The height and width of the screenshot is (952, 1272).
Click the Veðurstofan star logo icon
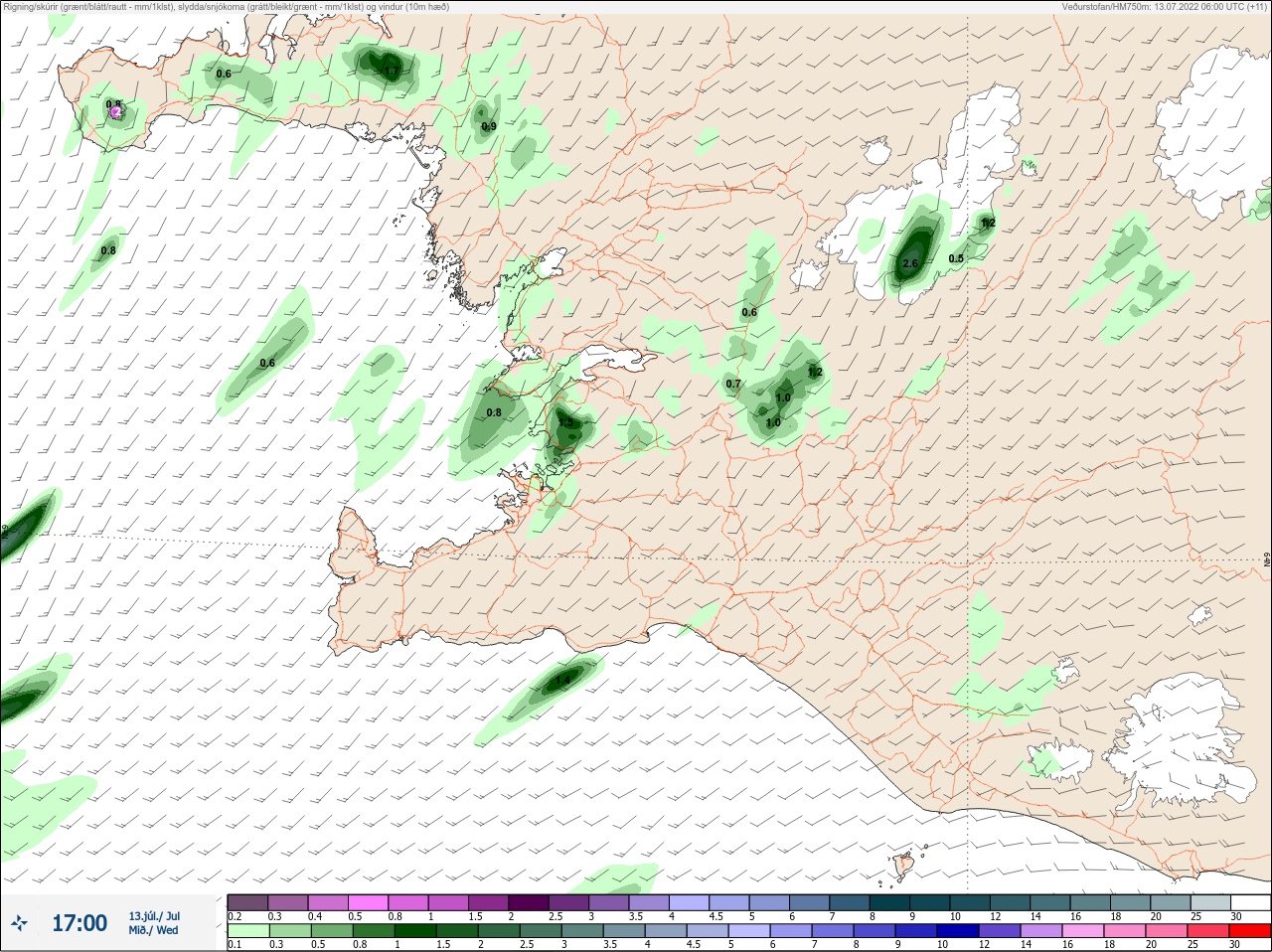coord(20,924)
